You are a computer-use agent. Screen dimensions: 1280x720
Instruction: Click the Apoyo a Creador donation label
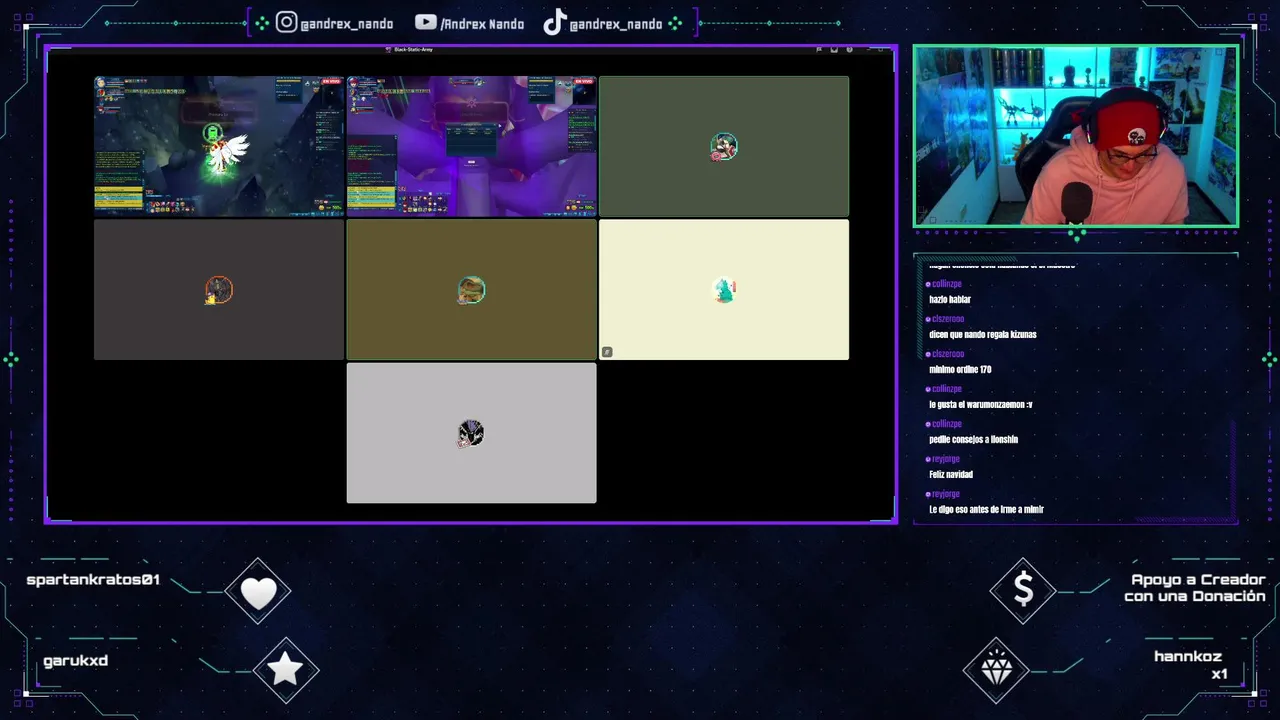(x=1195, y=588)
